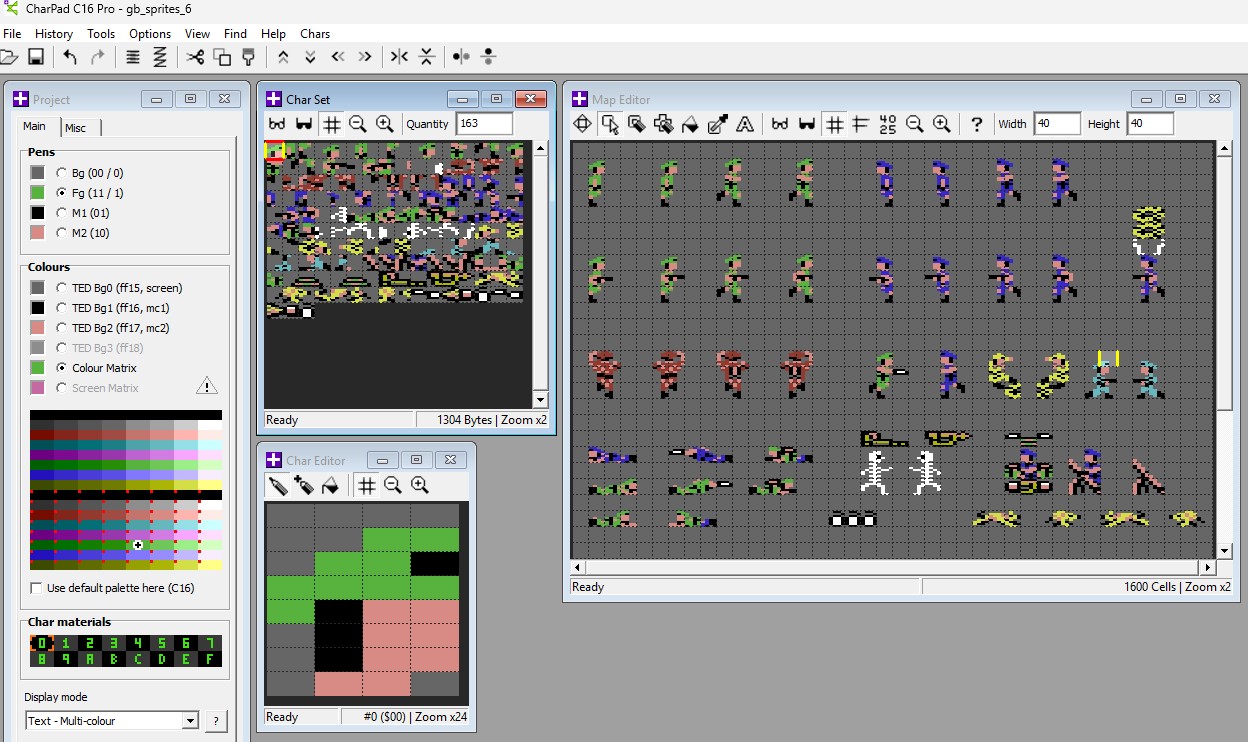Click zoom in magnifier in Char Set window
The image size is (1248, 742).
point(384,124)
